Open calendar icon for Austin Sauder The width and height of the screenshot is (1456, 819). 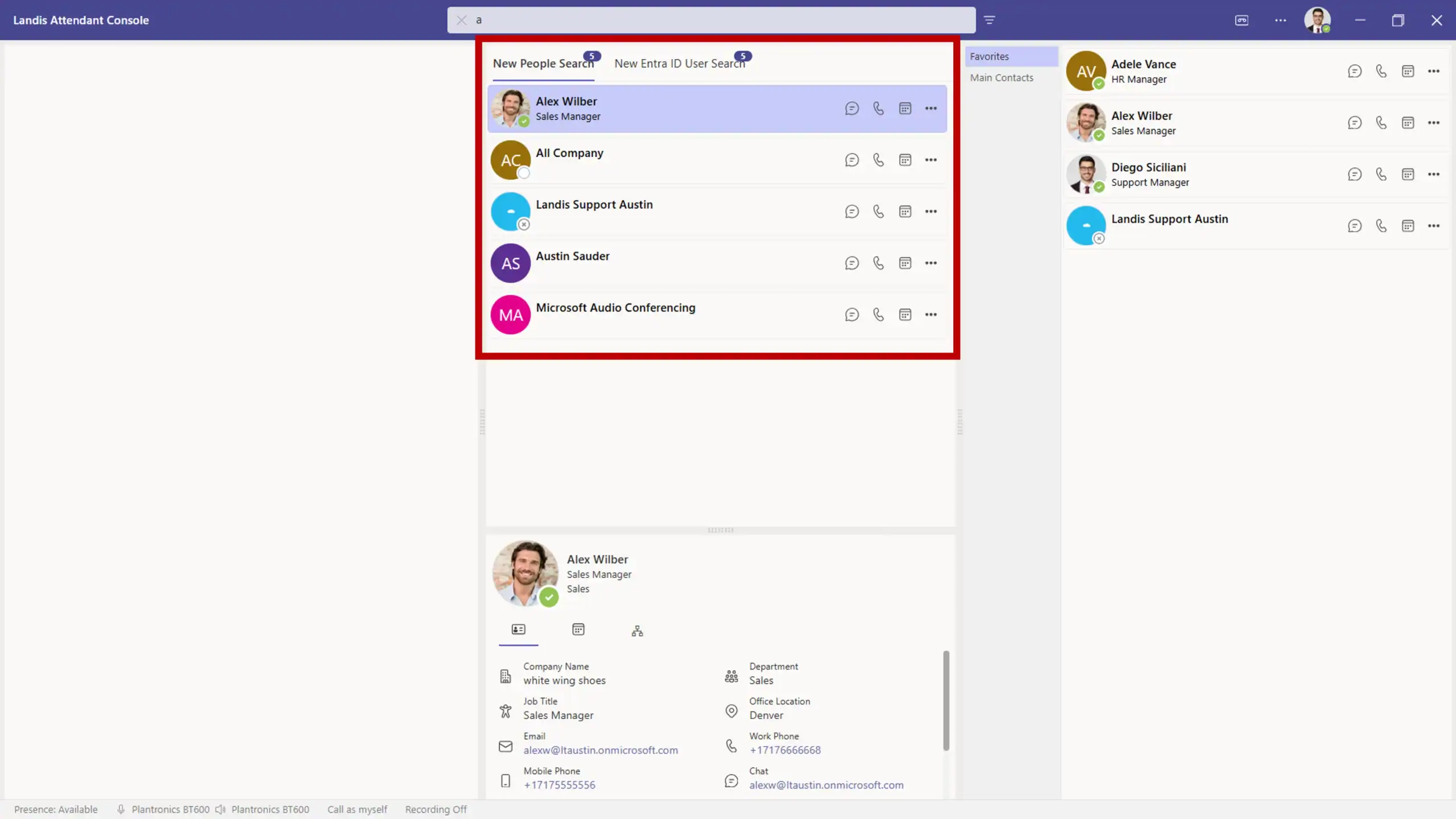coord(905,263)
